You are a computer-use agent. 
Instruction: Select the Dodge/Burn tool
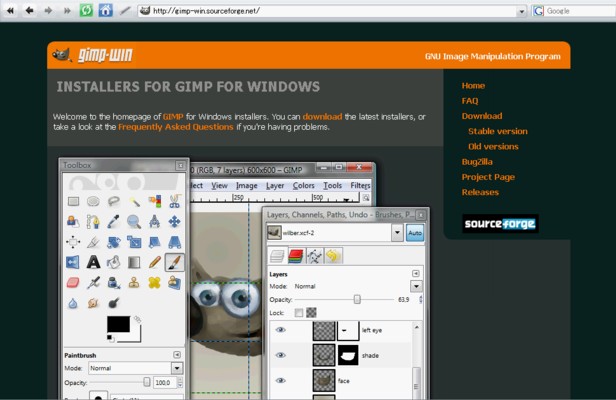(114, 303)
